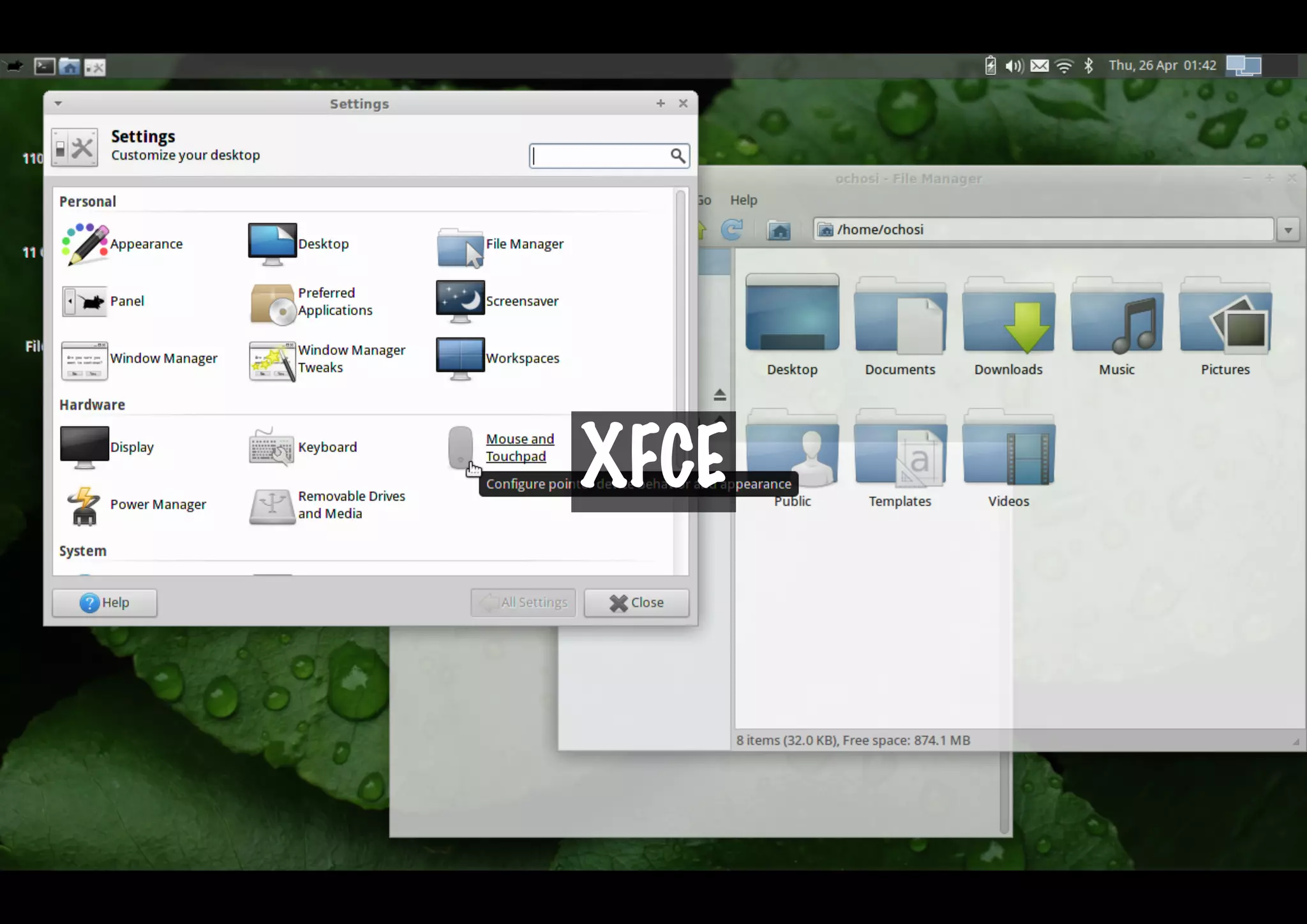Select the Templates folder
This screenshot has height=924, width=1307.
[x=900, y=458]
